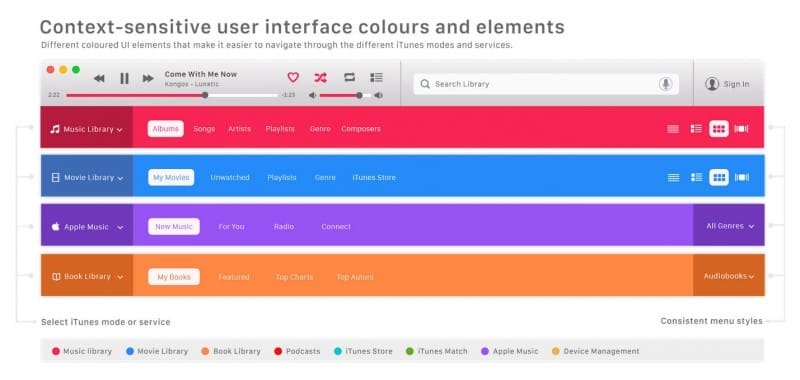
Task: Toggle shuffle playback
Action: click(x=320, y=78)
